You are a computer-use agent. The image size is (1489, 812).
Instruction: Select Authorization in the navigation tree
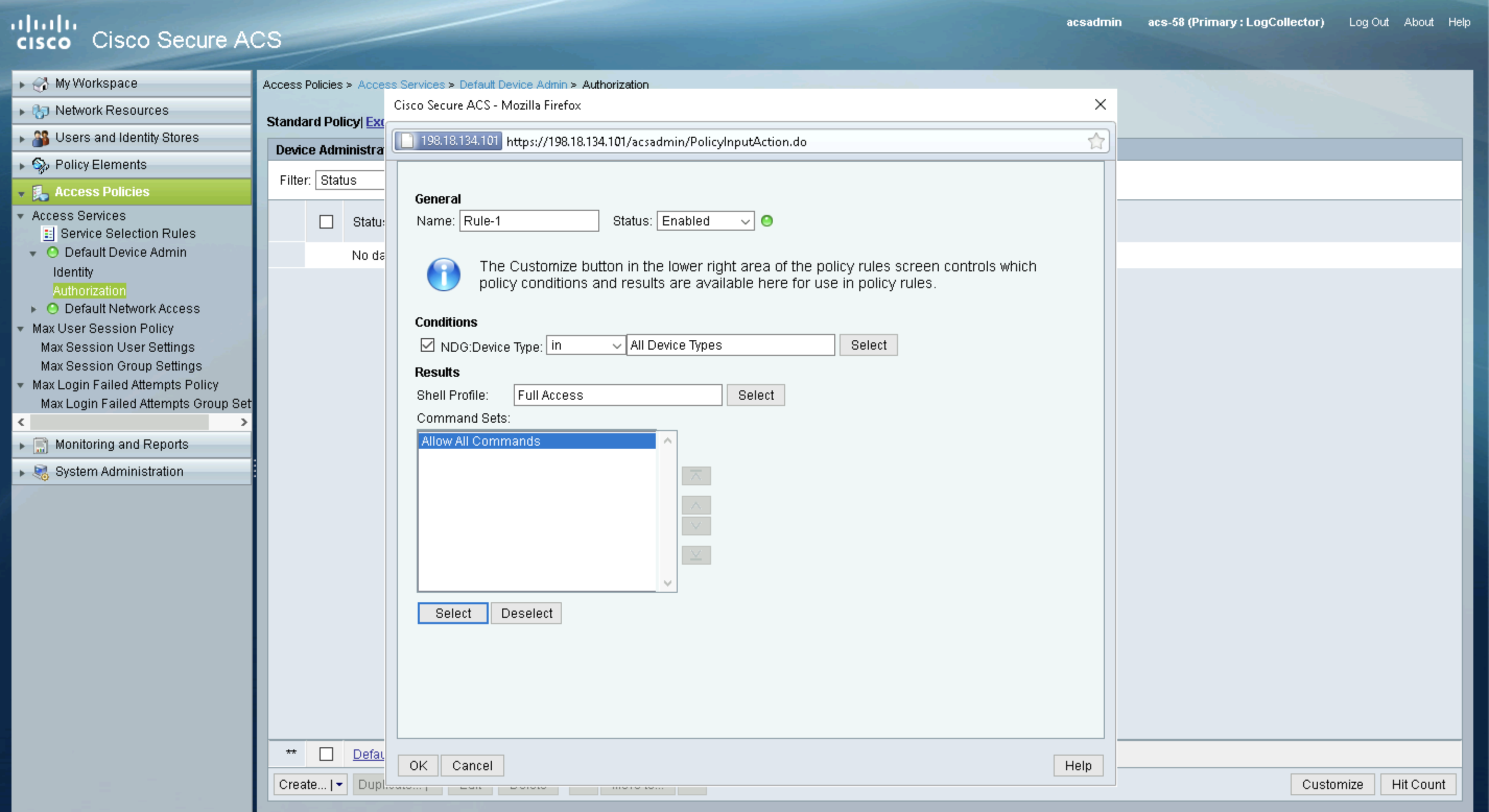tap(89, 291)
